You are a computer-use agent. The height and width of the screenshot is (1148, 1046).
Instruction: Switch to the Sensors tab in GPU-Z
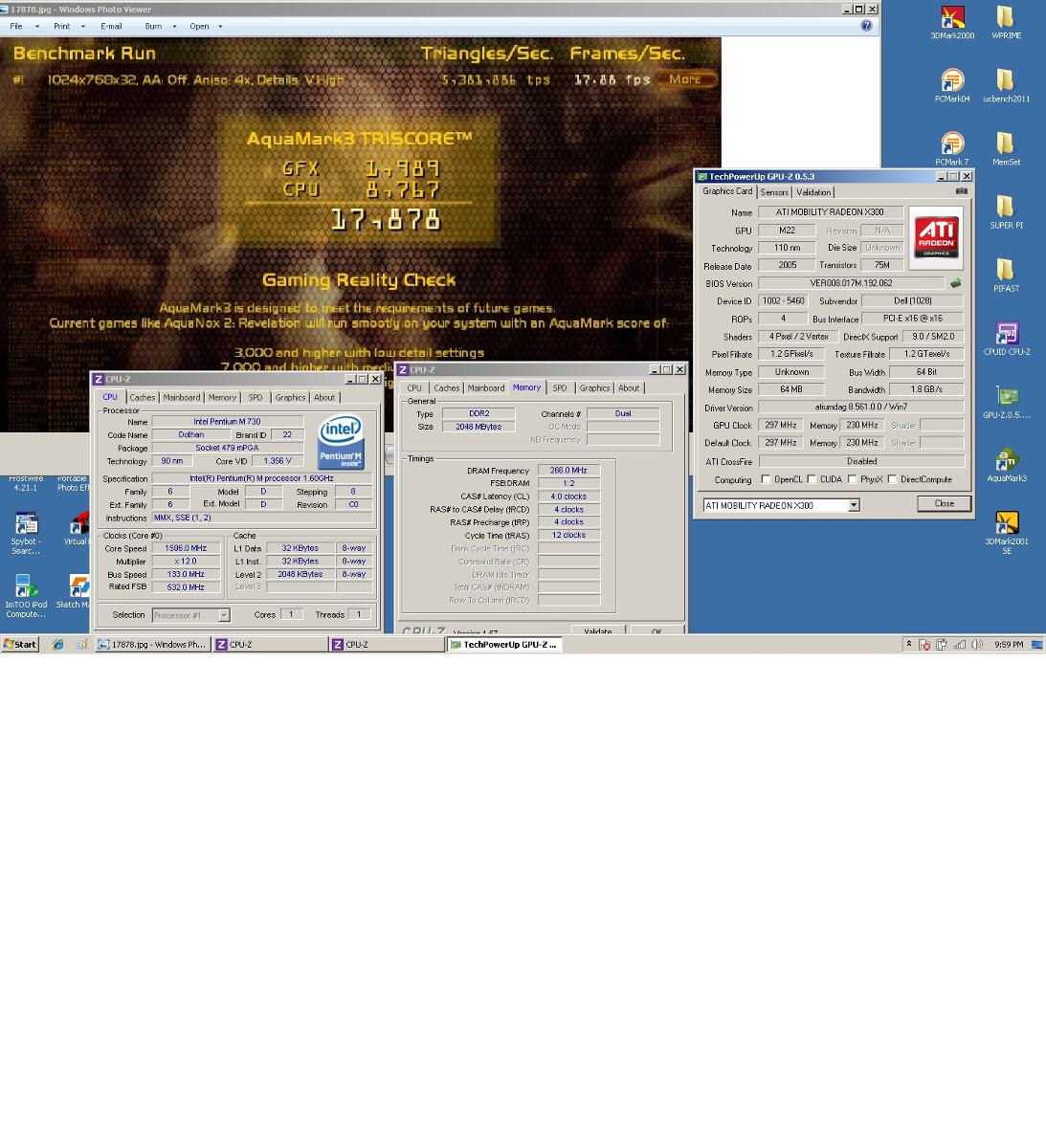(x=774, y=192)
